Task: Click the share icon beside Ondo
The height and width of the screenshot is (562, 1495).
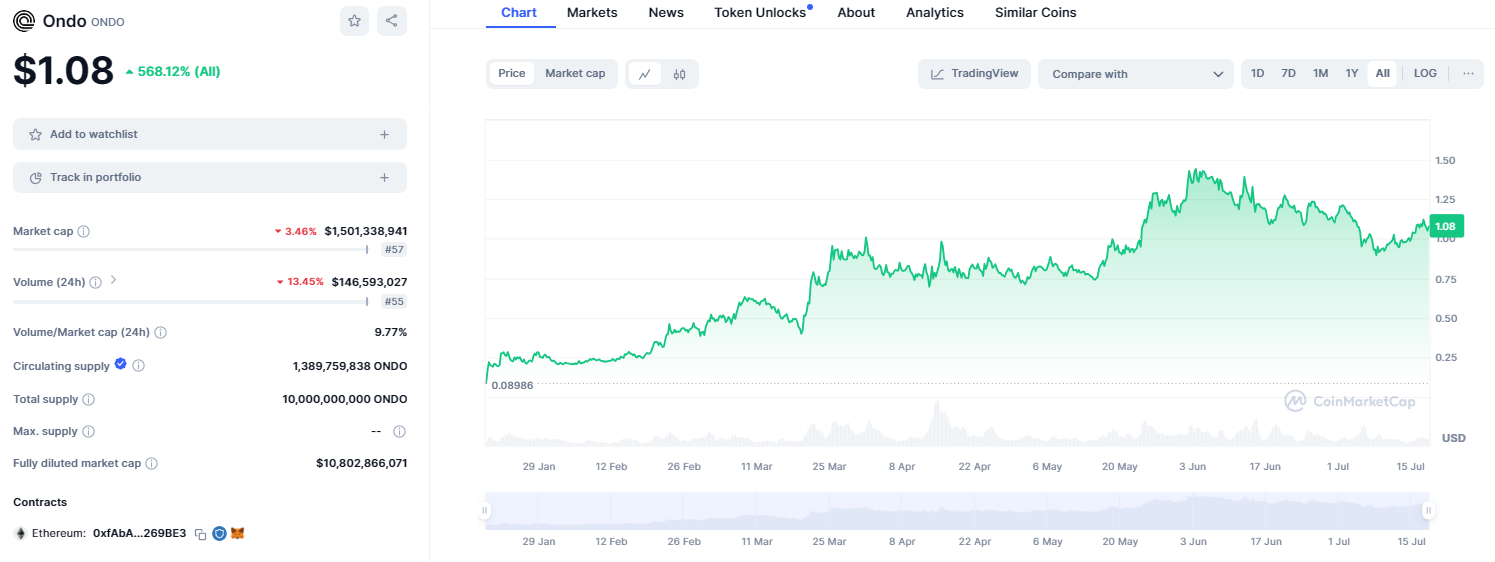Action: 392,20
